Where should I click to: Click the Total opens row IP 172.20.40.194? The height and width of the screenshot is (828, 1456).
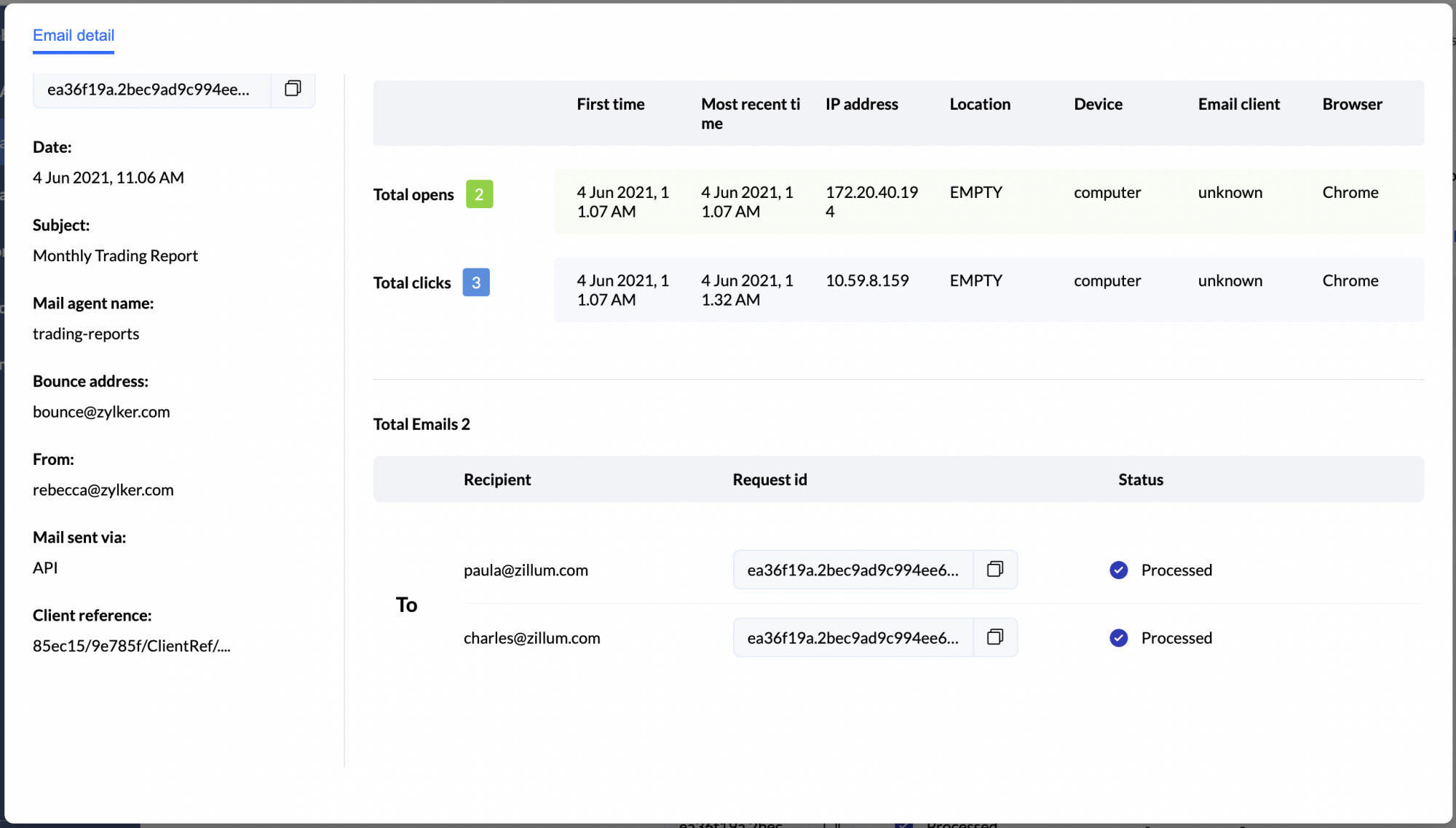[871, 202]
